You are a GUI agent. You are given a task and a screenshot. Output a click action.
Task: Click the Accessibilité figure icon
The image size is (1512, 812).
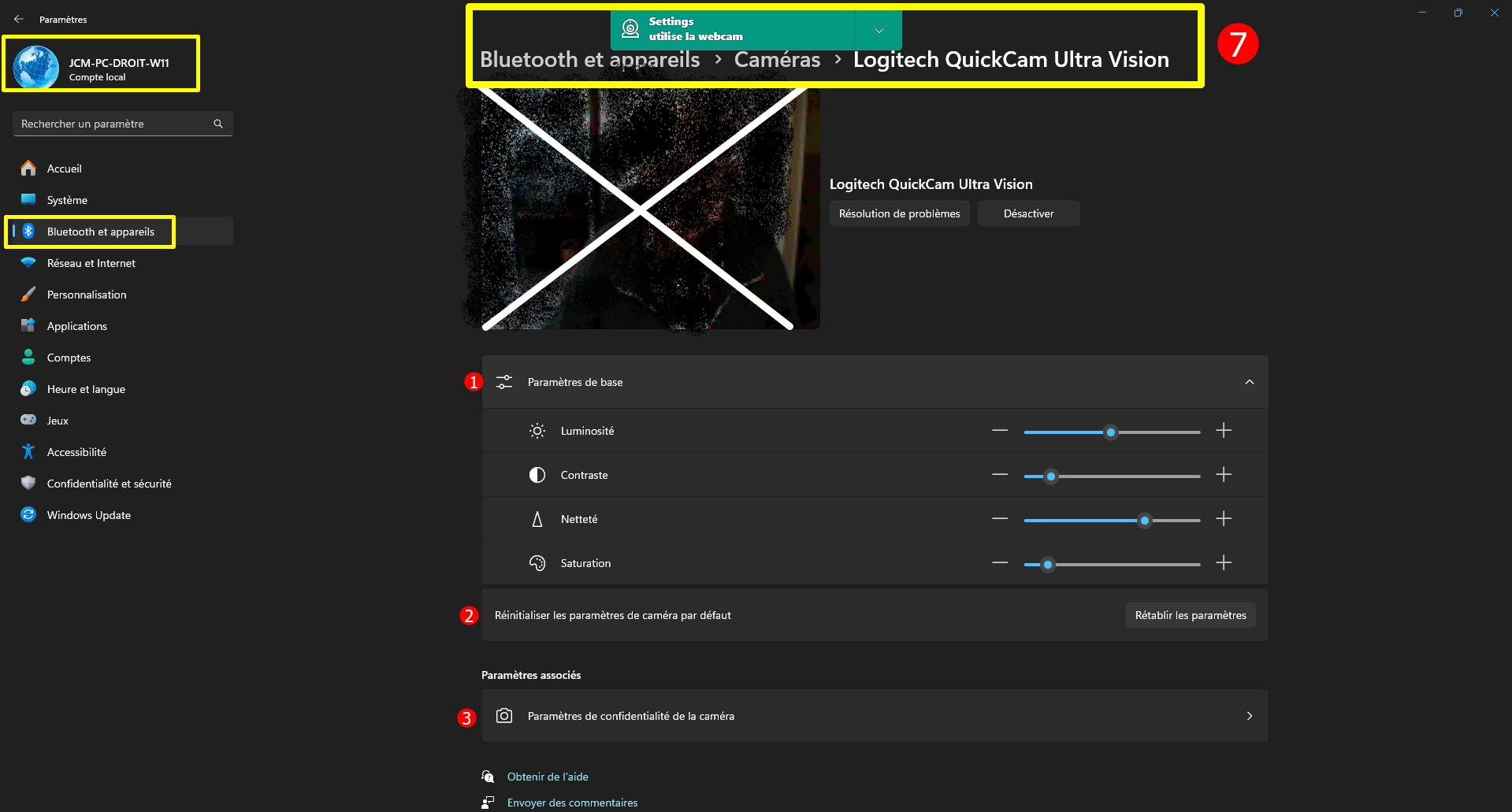point(28,451)
